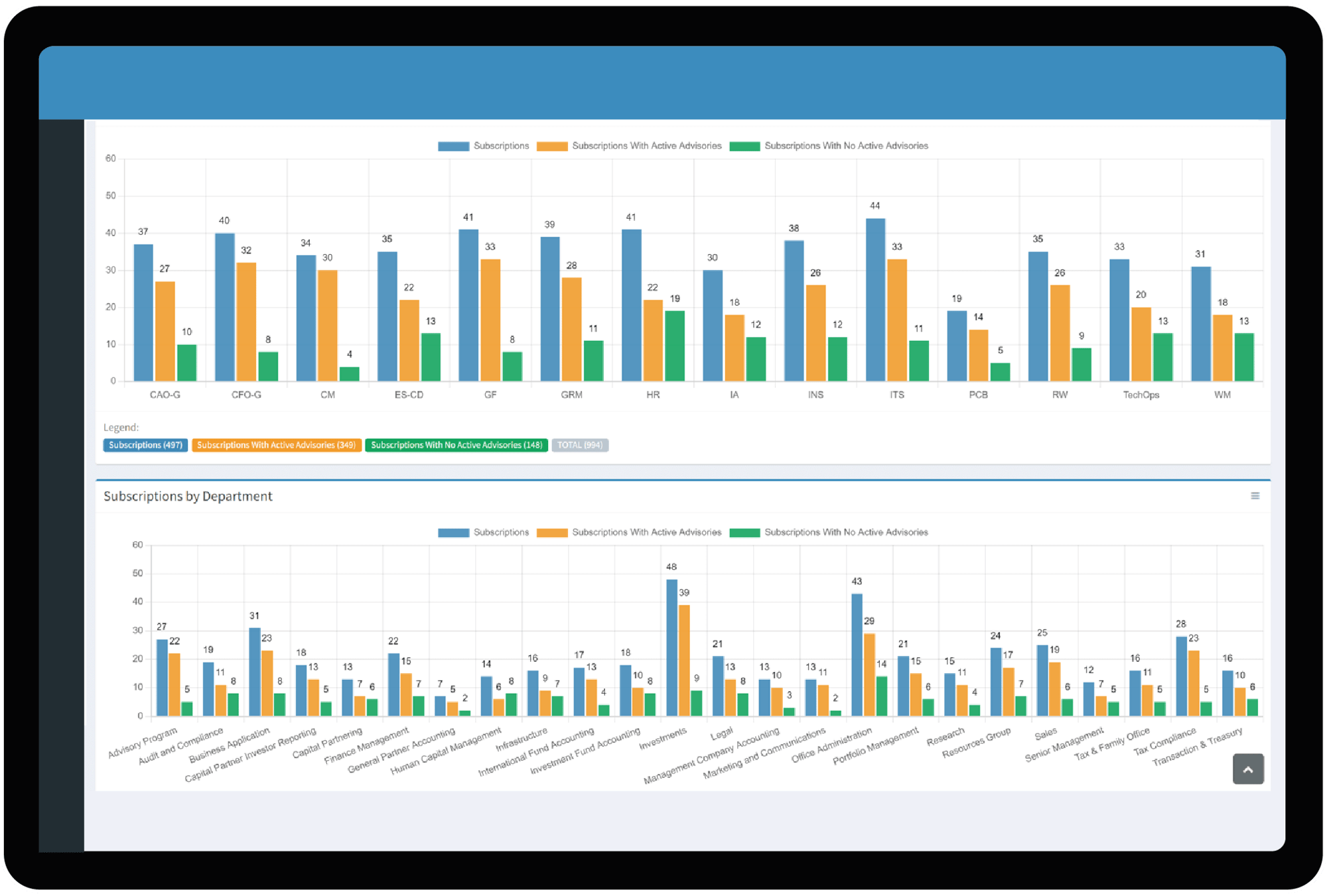Screen dimensions: 1327x896
Task: Click the GF orange bar labeled 33
Action: (x=490, y=320)
